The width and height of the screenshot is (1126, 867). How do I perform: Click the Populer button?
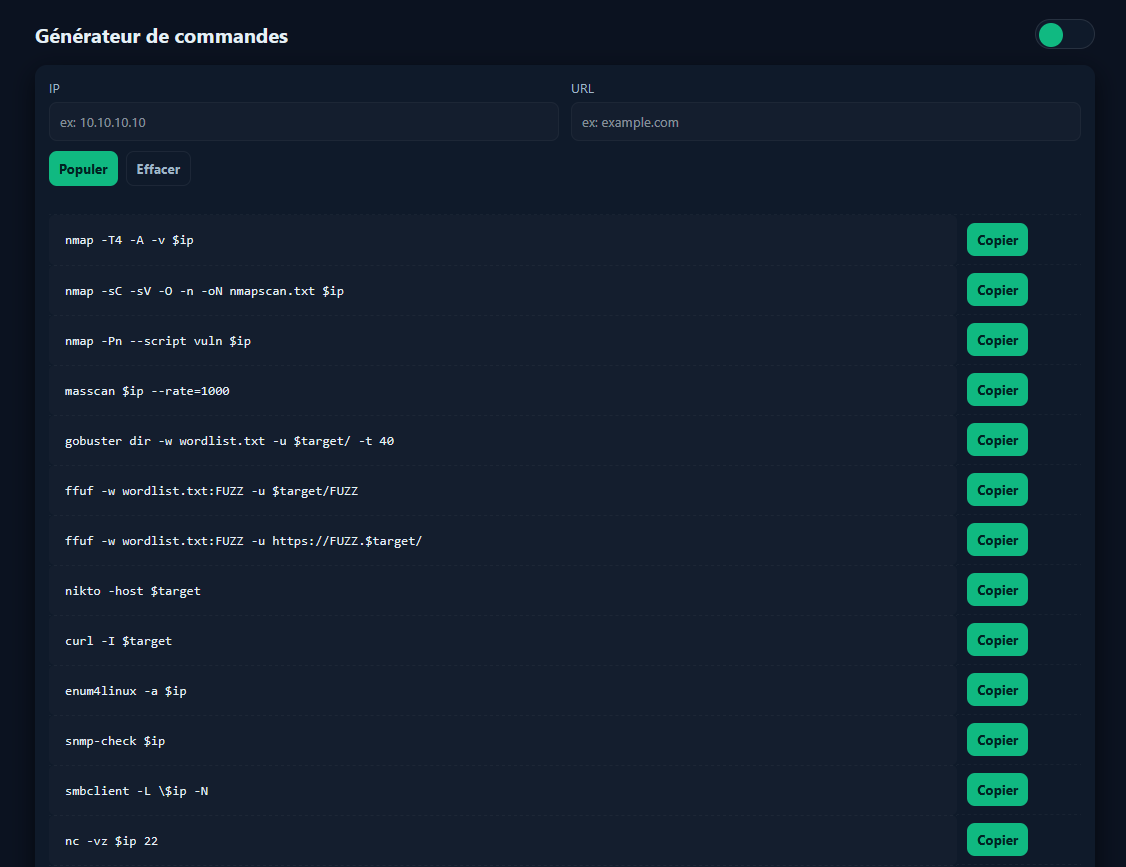pos(83,169)
